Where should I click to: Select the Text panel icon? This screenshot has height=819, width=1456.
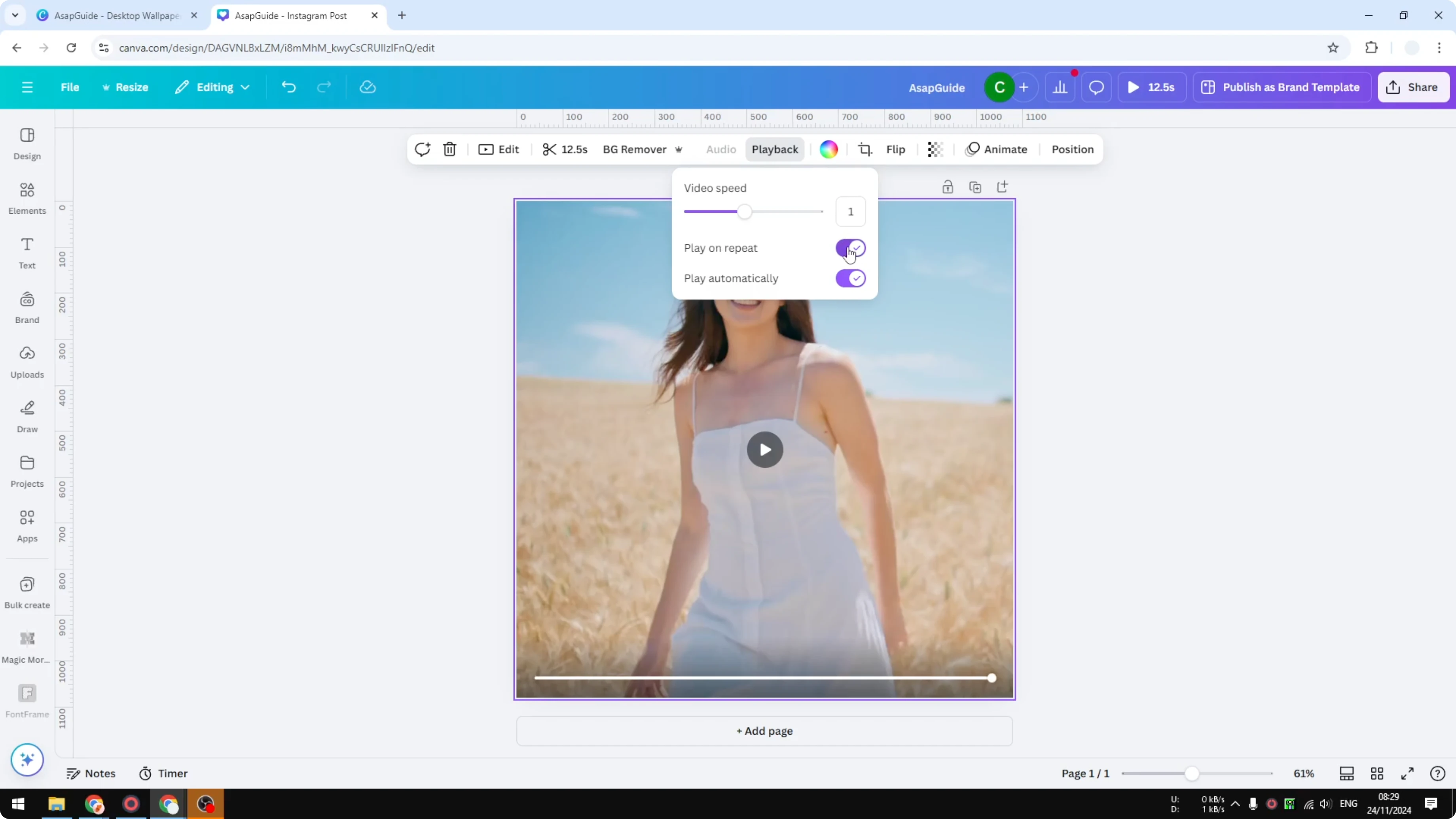click(x=27, y=253)
